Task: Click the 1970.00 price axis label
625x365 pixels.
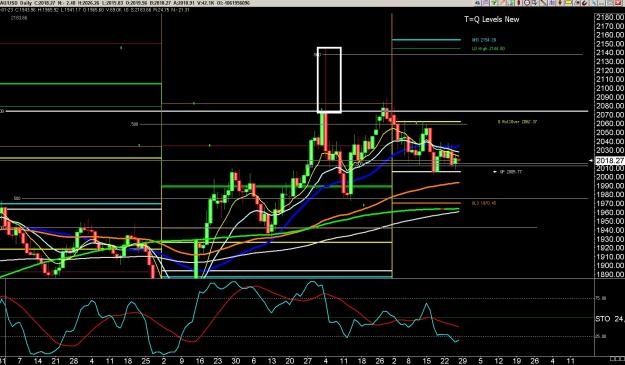Action: pyautogui.click(x=610, y=204)
